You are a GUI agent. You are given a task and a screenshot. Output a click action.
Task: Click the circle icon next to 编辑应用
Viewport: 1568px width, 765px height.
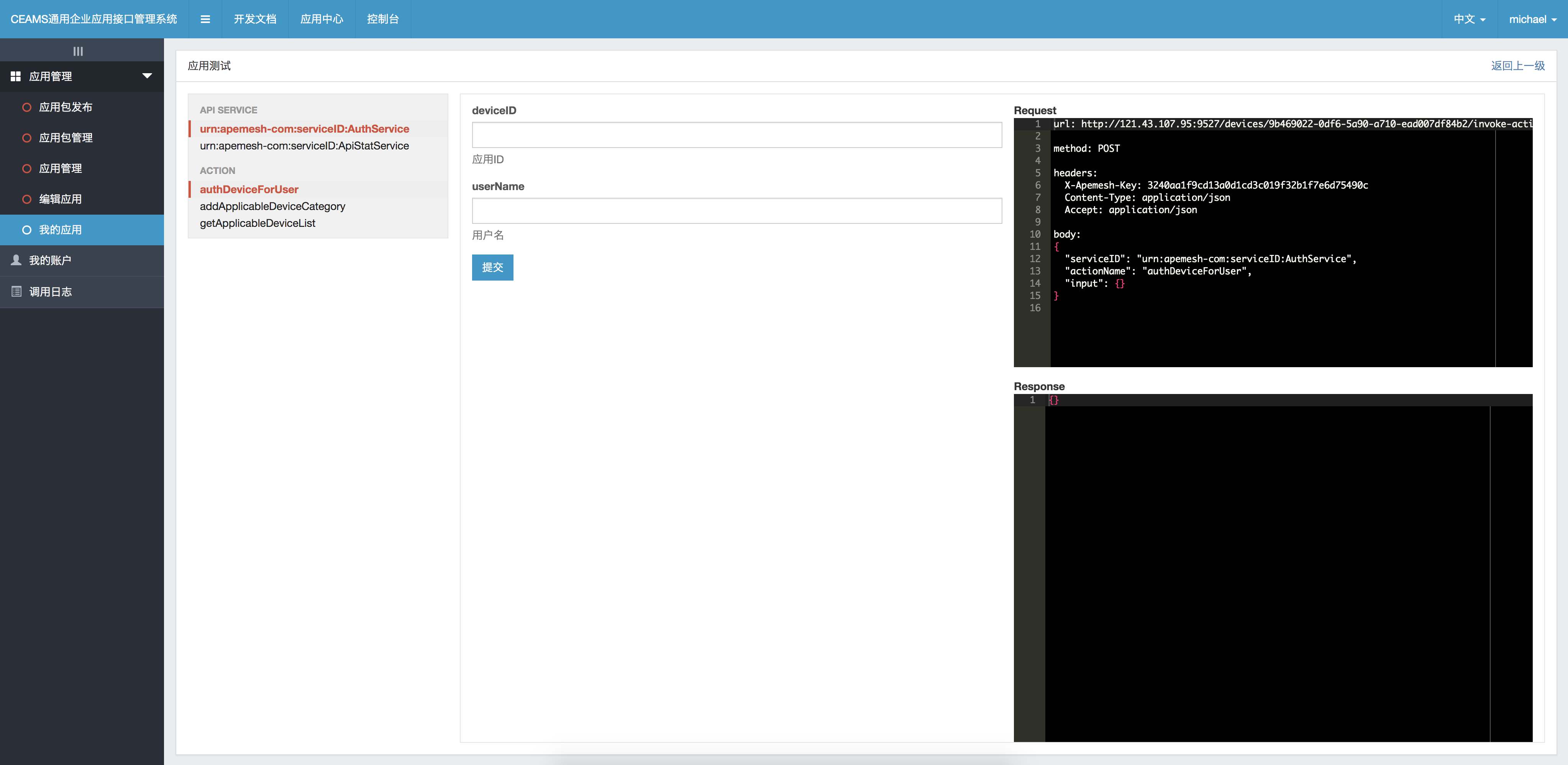(x=27, y=199)
